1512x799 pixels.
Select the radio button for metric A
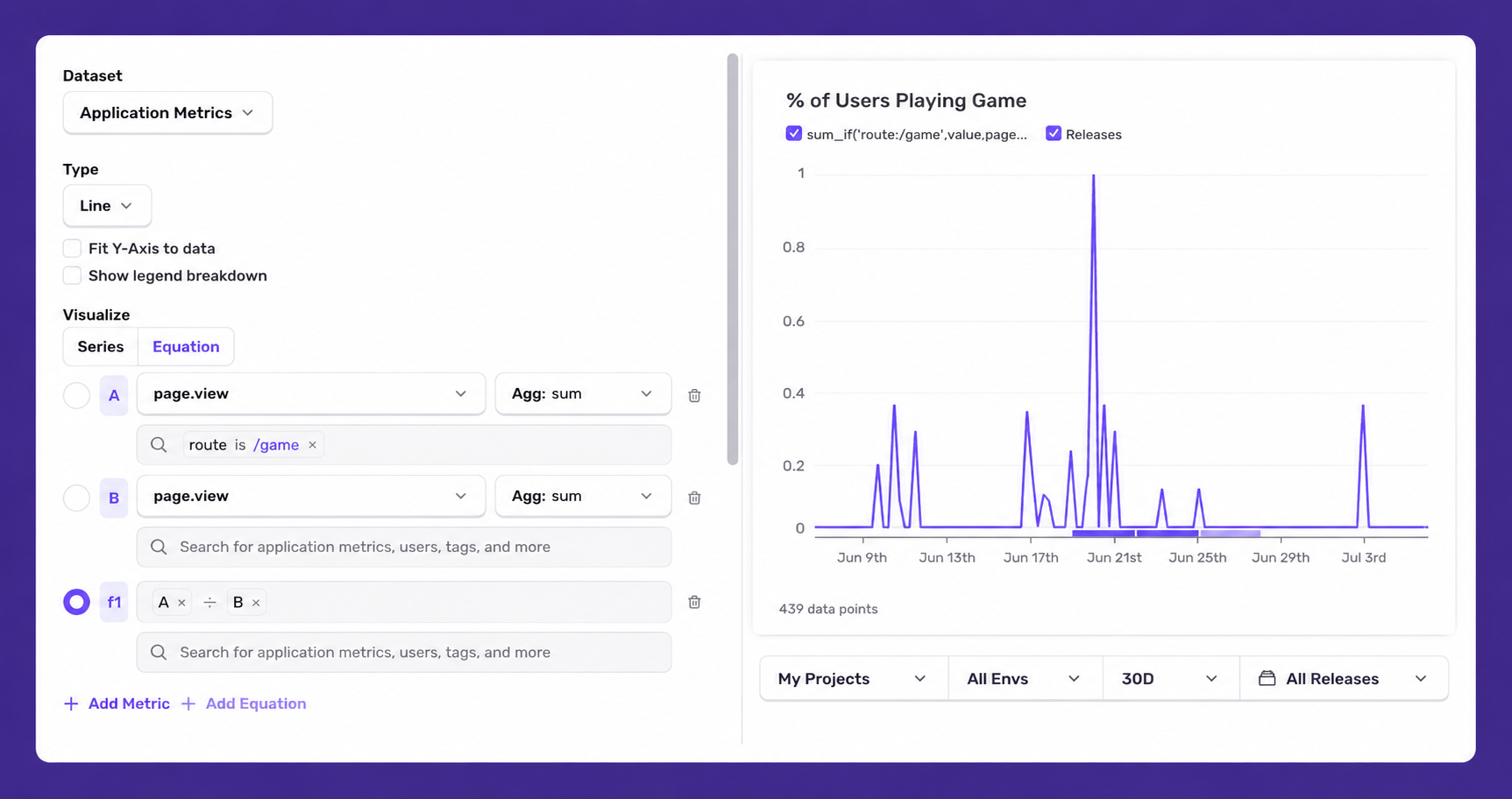[76, 395]
